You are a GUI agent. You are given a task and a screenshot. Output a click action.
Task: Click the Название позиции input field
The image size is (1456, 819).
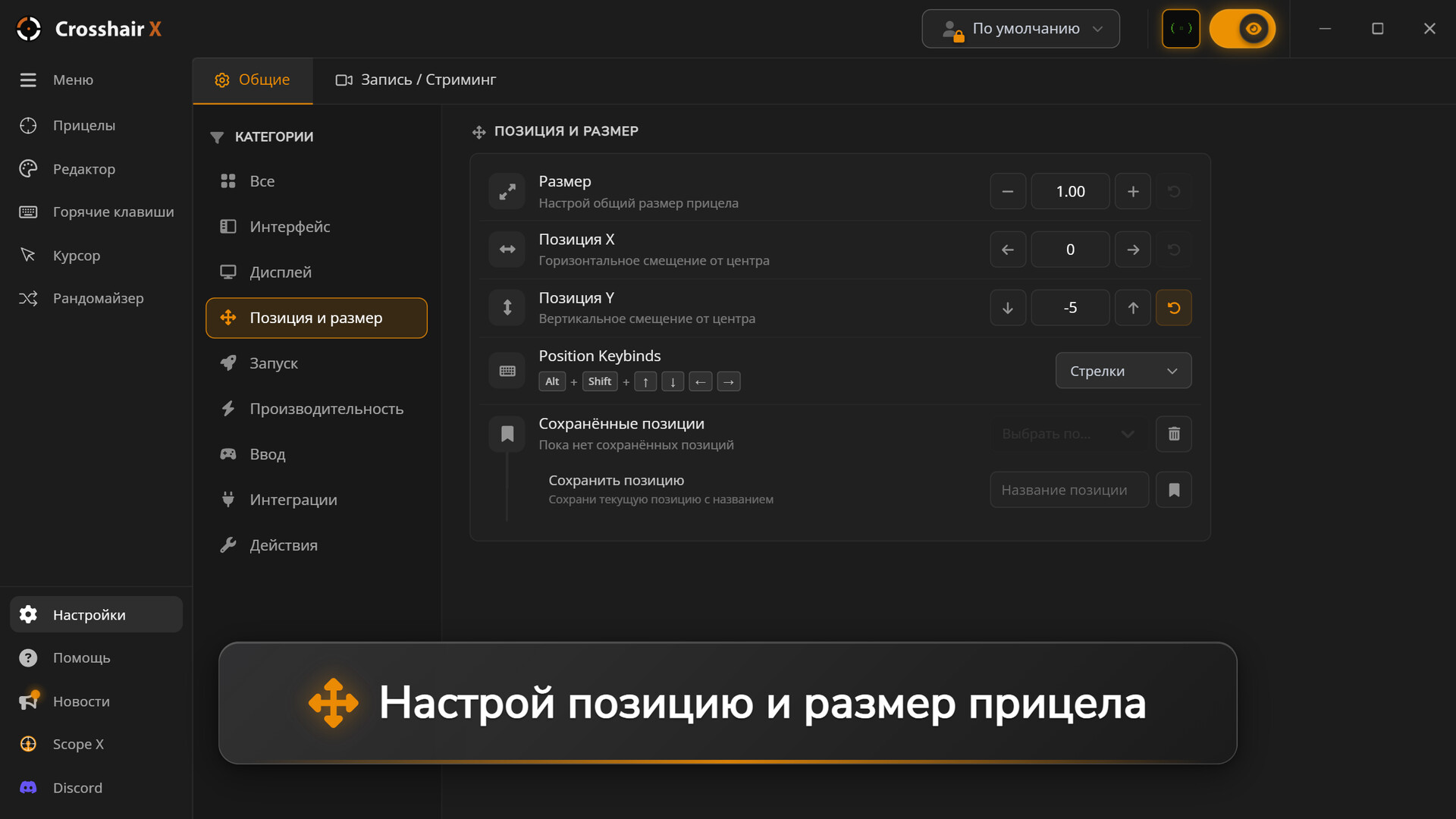pos(1069,490)
